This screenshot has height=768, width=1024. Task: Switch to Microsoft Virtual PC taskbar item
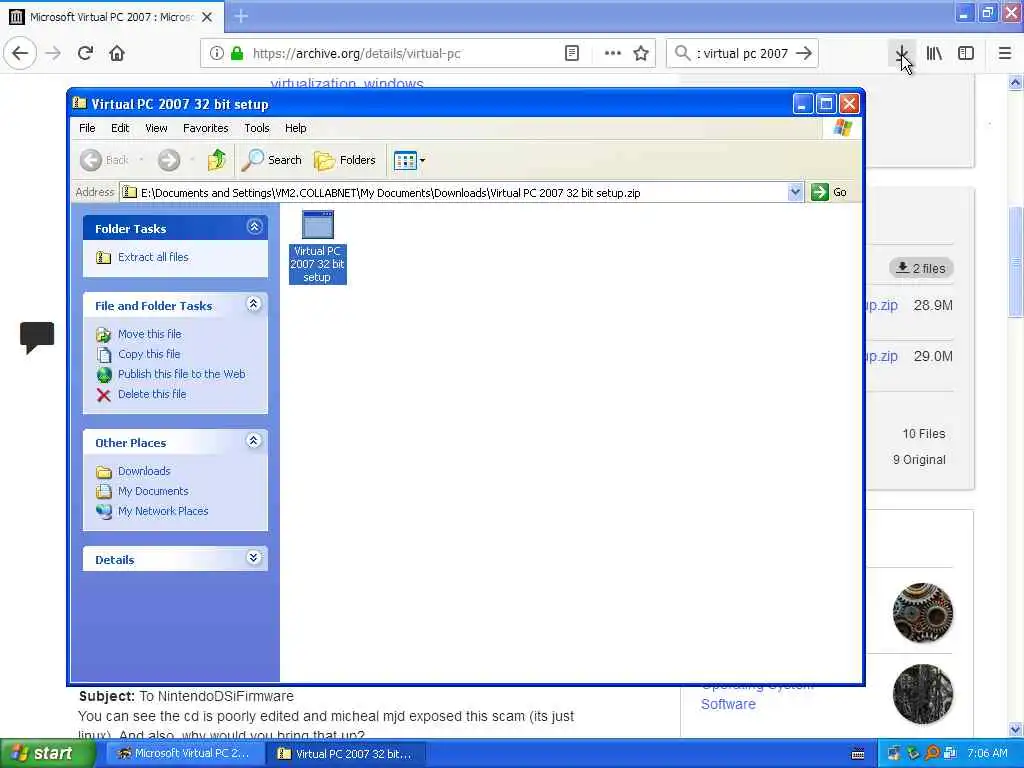[184, 754]
